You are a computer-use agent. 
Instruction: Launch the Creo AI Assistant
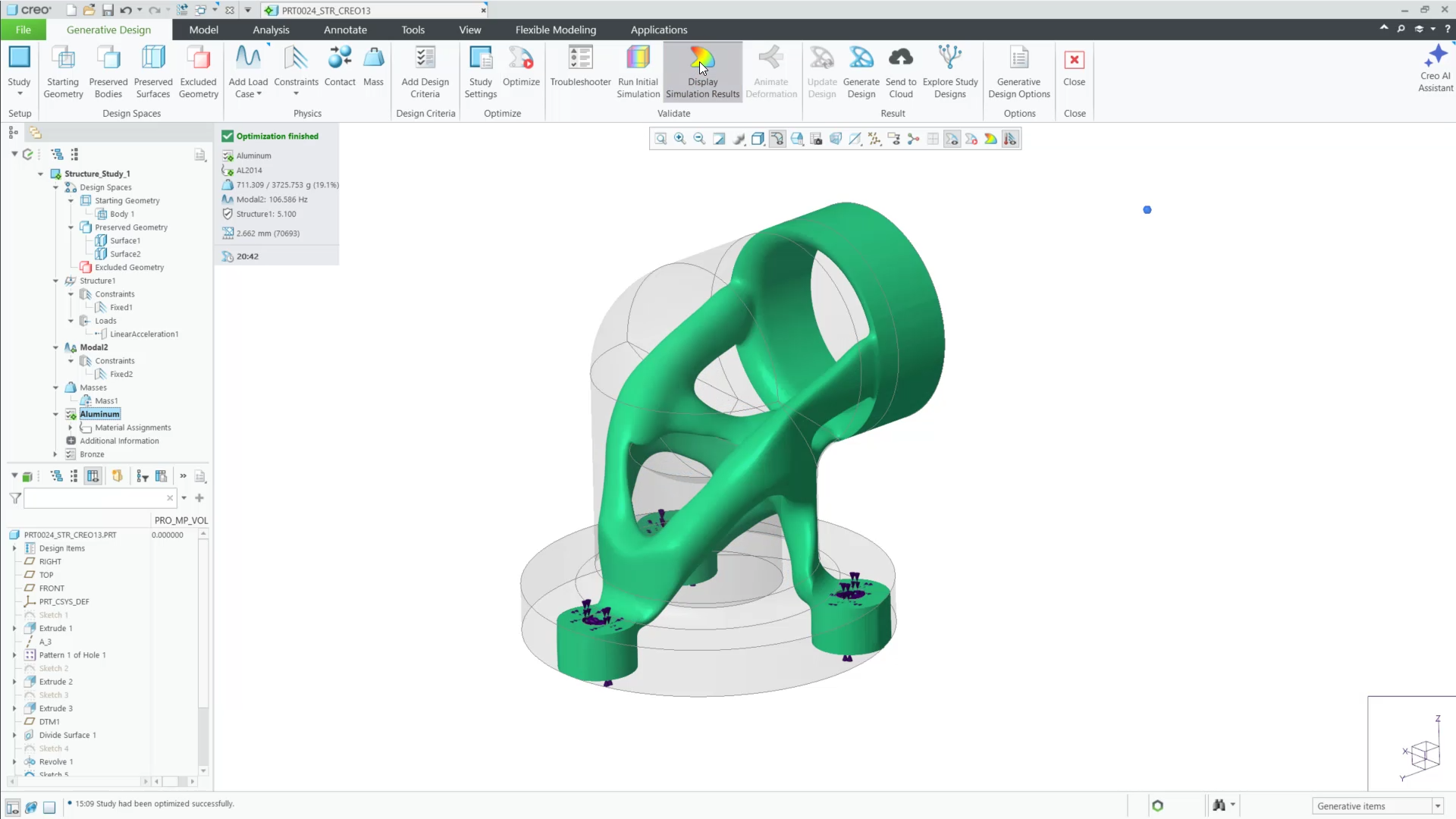click(1436, 68)
